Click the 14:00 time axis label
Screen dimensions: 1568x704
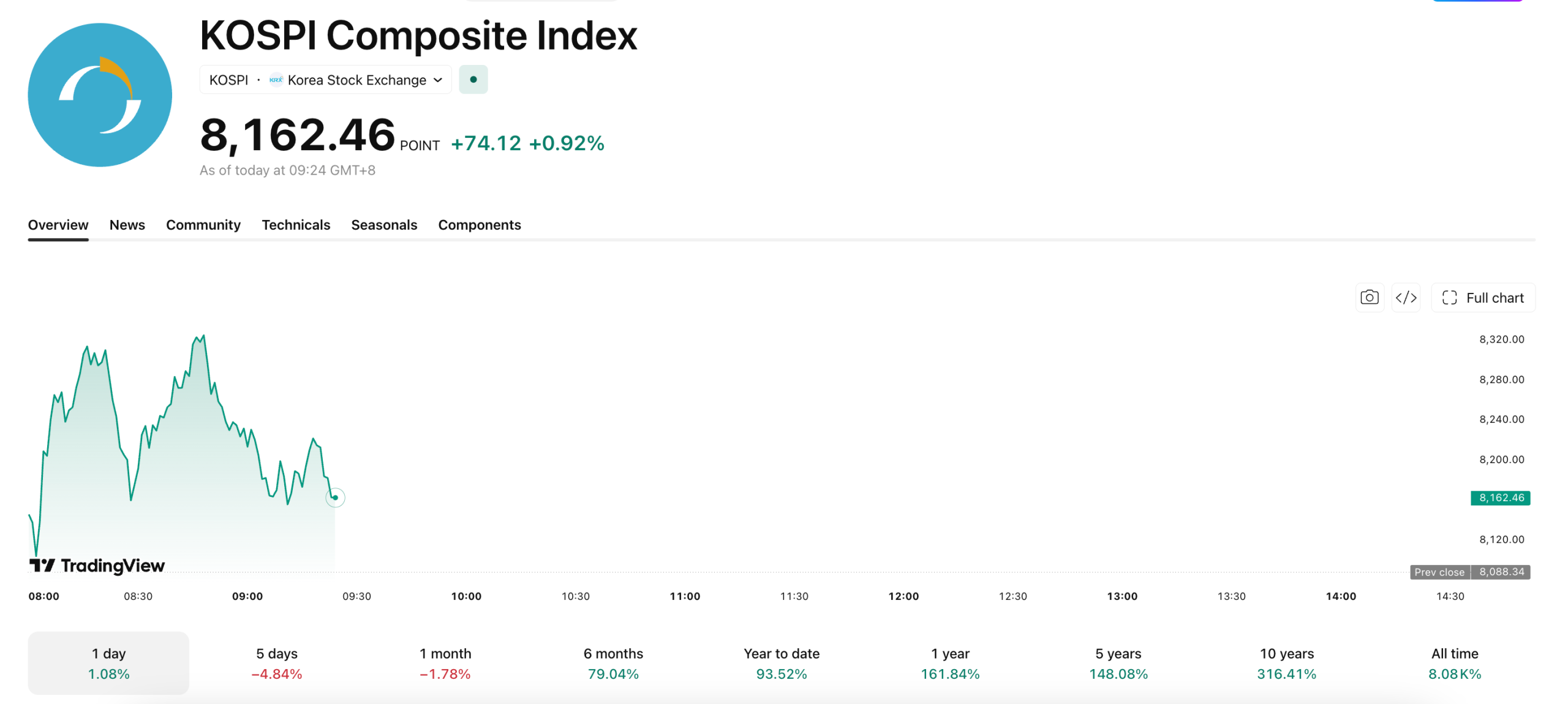[1341, 596]
